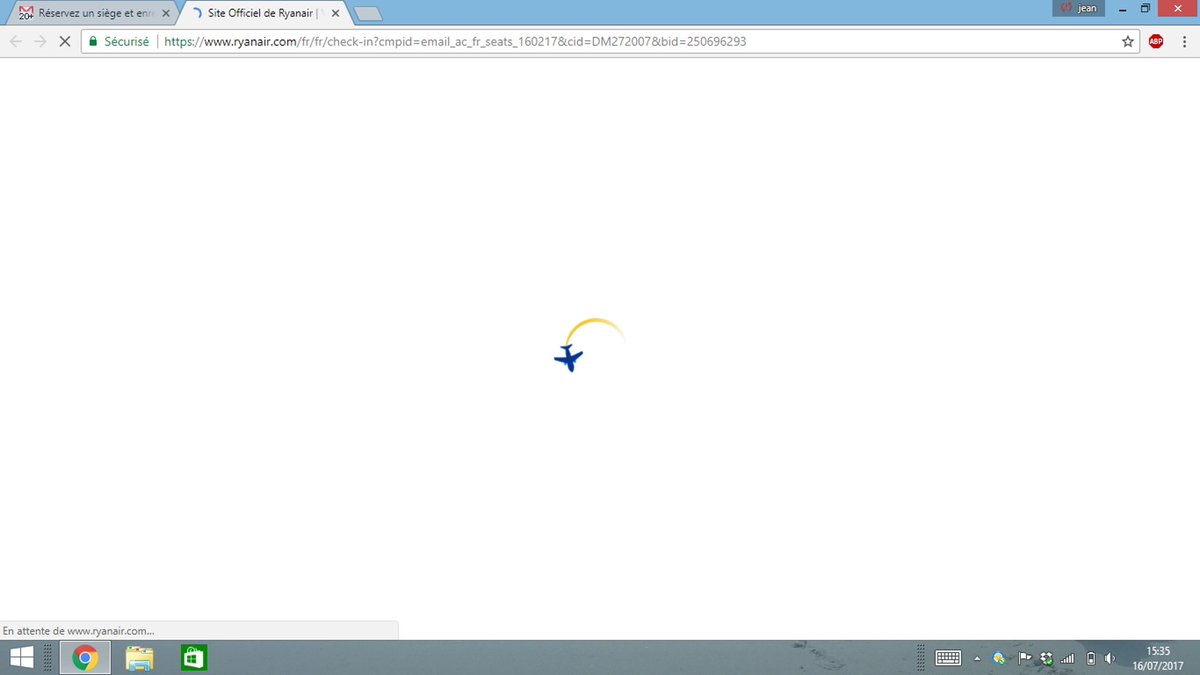Check the battery status icon
Viewport: 1200px width, 675px height.
(1091, 658)
